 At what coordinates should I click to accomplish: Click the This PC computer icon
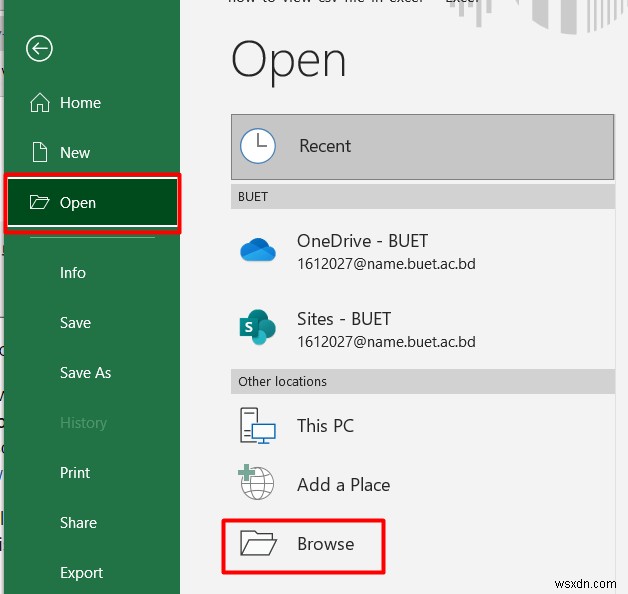point(258,426)
